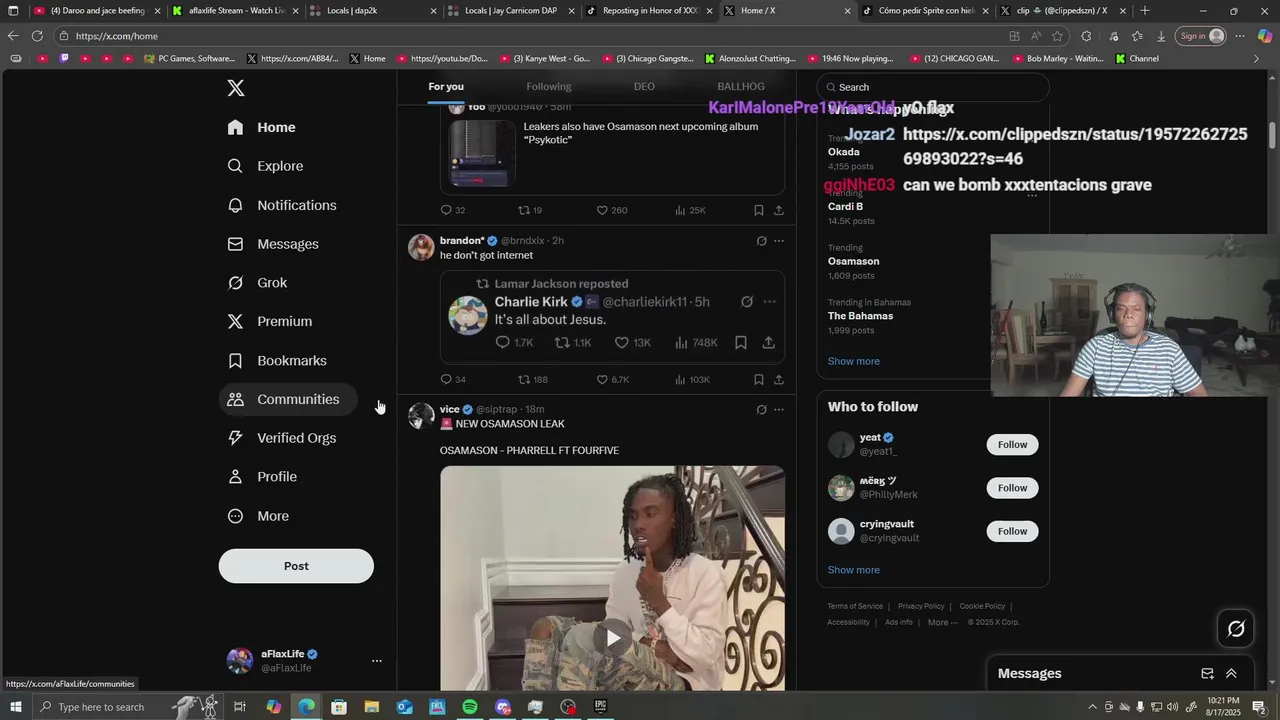Screen dimensions: 1280x720
Task: Click Windows Start button
Action: (14, 707)
